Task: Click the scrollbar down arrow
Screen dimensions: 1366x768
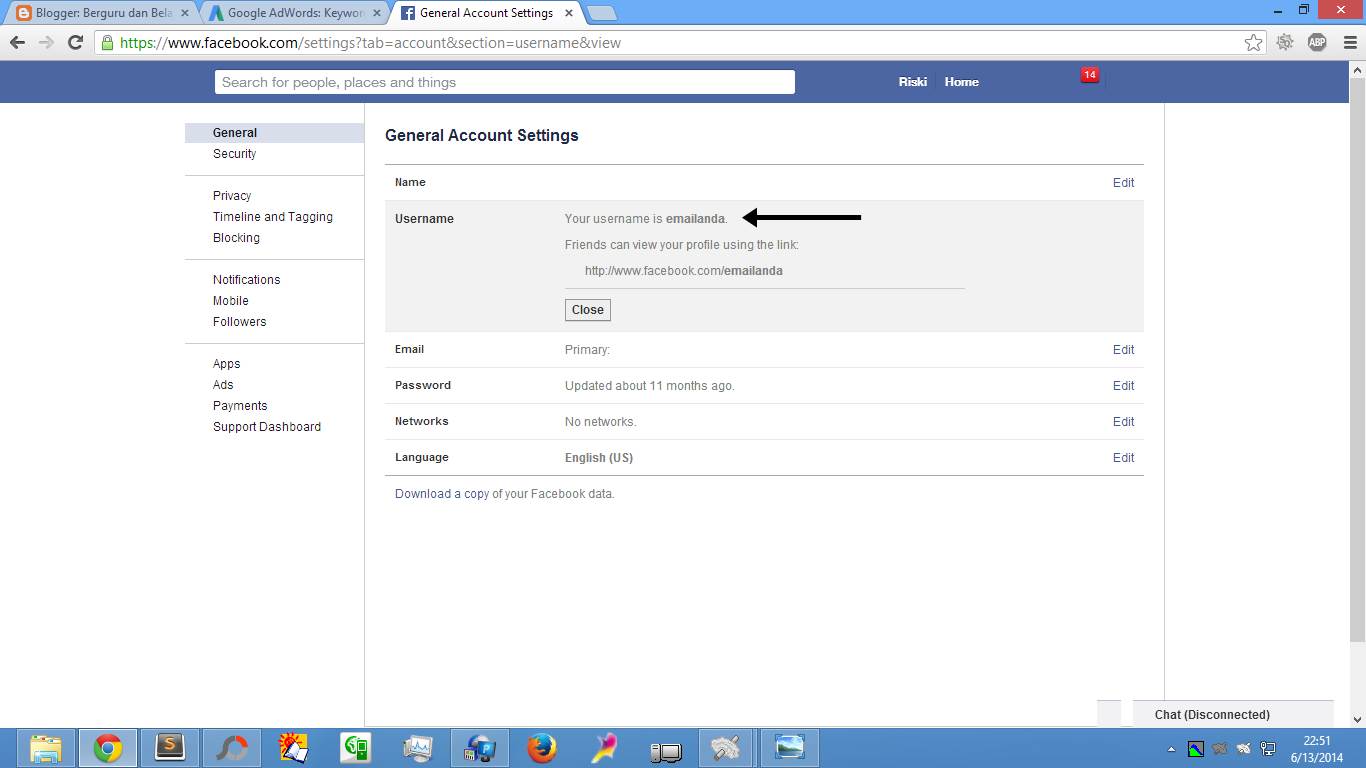Action: click(1357, 719)
